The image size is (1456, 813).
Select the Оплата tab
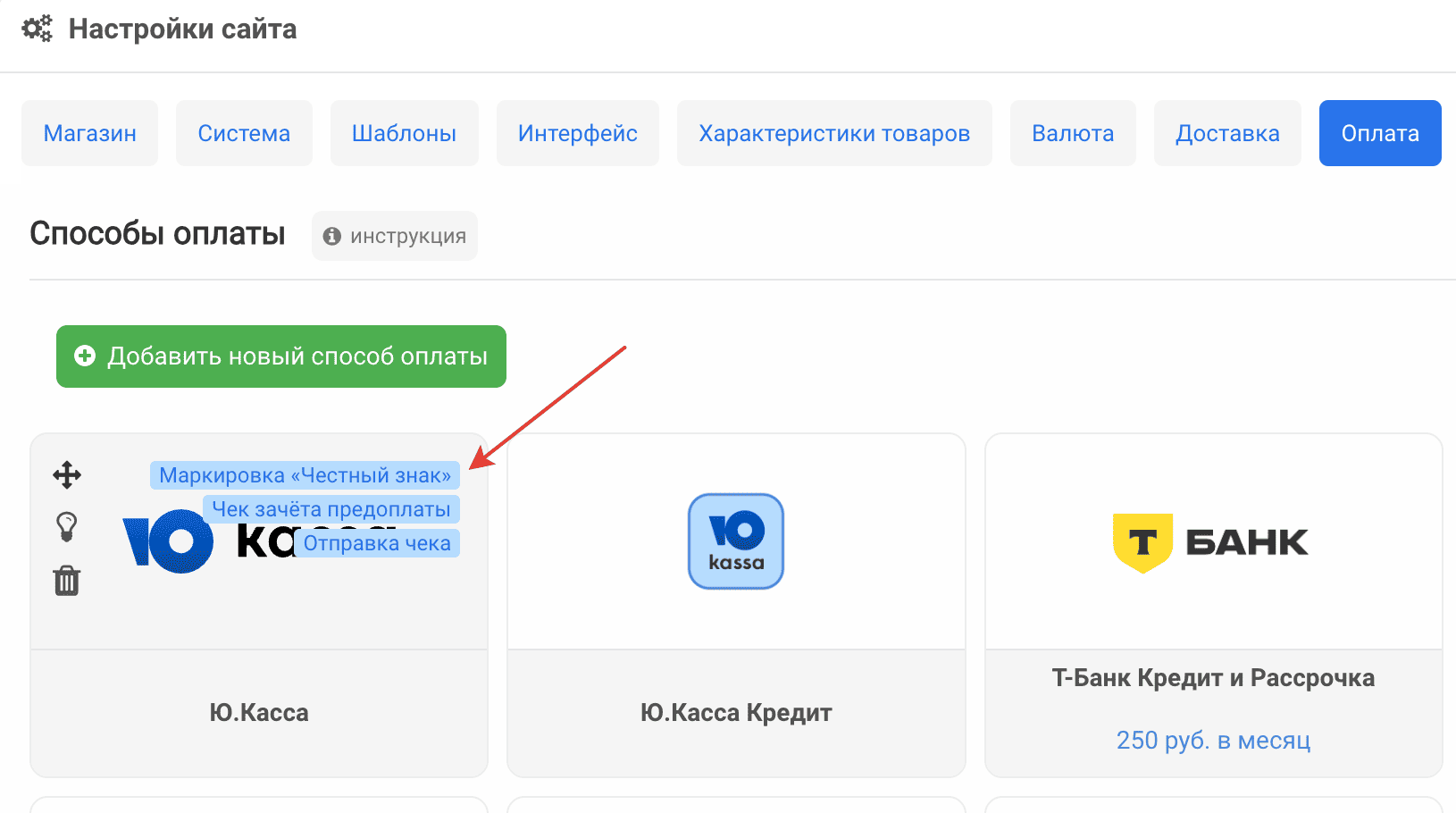[x=1380, y=133]
